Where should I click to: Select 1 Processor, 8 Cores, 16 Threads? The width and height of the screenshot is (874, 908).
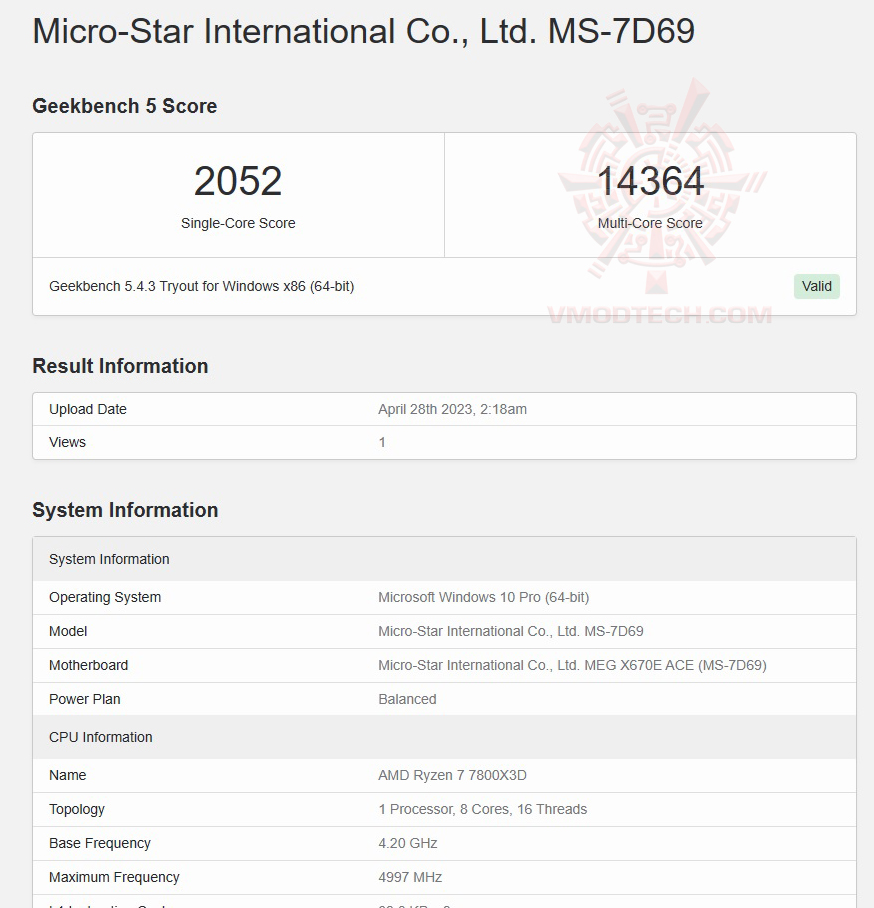(482, 810)
